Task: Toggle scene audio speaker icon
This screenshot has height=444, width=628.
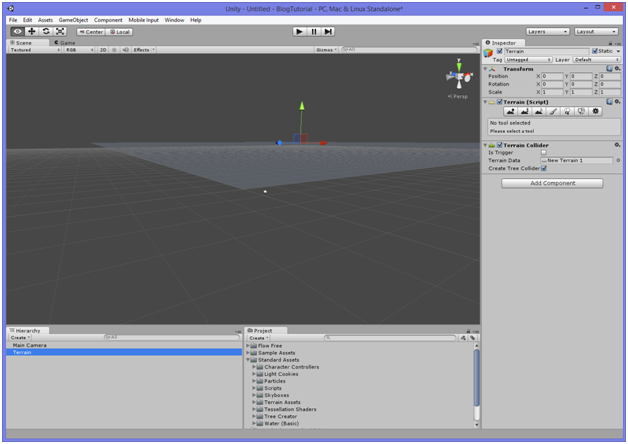Action: (125, 50)
